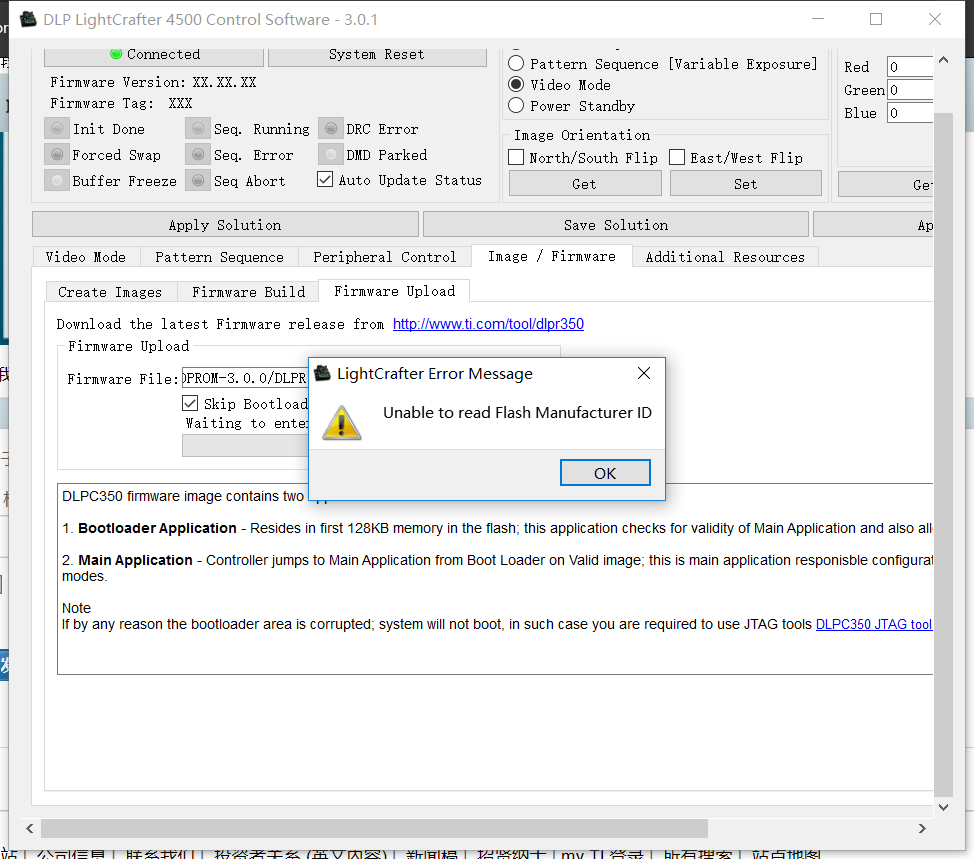Screen dimensions: 974x859
Task: Open the Create Images sub-tab
Action: (x=110, y=292)
